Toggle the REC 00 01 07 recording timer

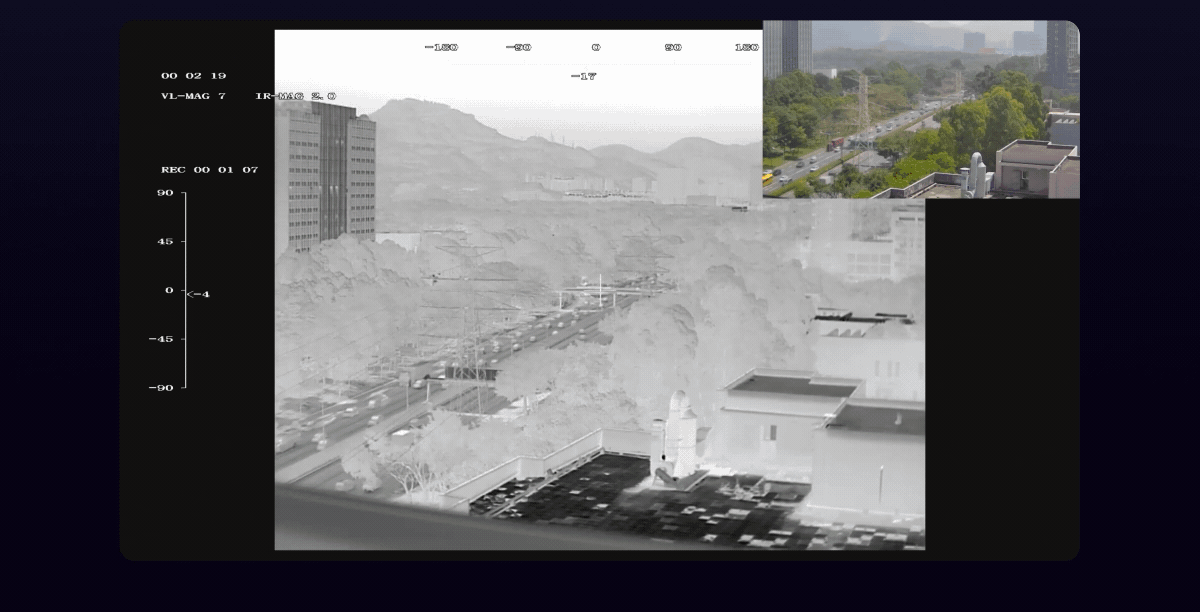pyautogui.click(x=209, y=169)
